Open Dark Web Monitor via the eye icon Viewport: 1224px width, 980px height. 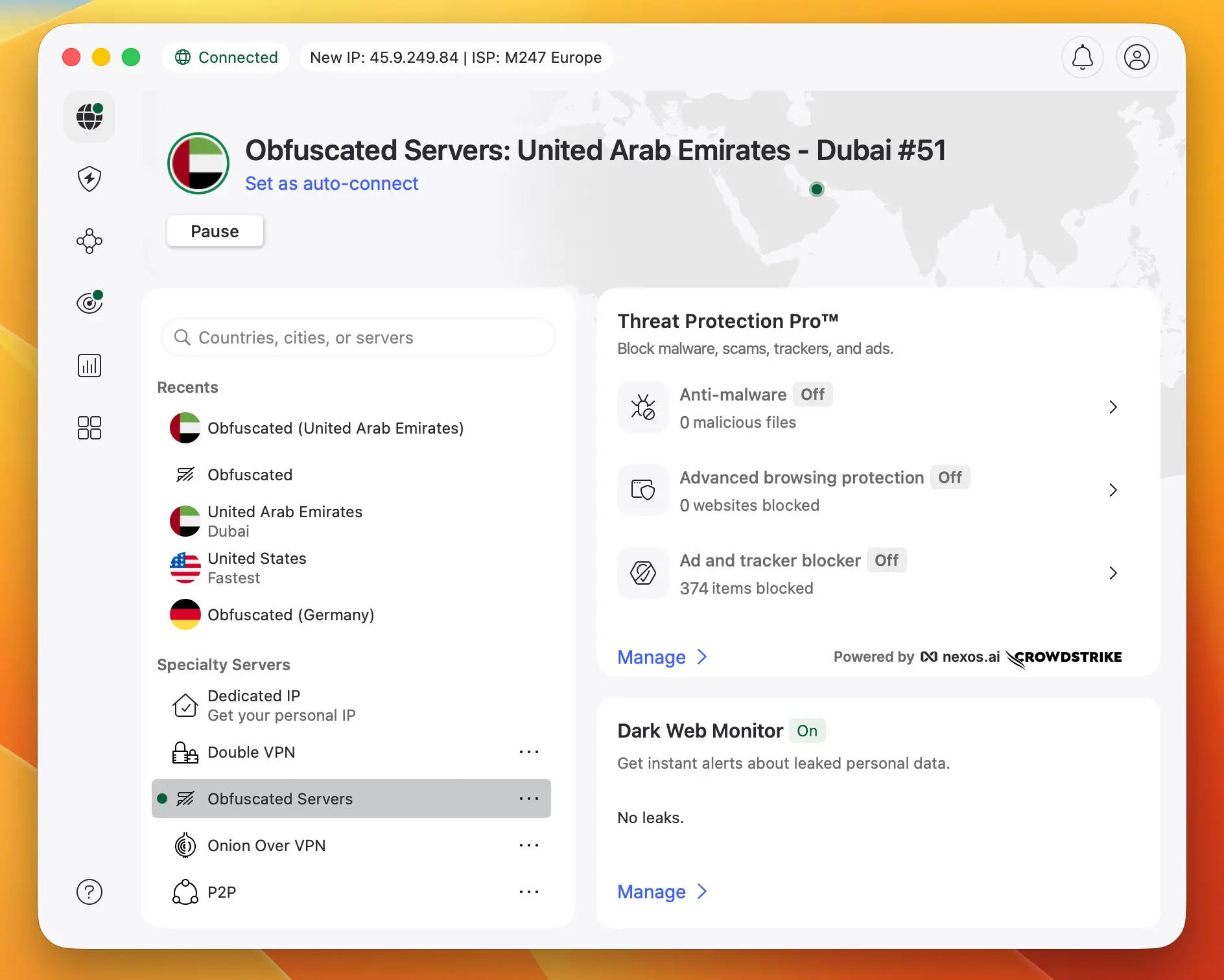pyautogui.click(x=89, y=302)
